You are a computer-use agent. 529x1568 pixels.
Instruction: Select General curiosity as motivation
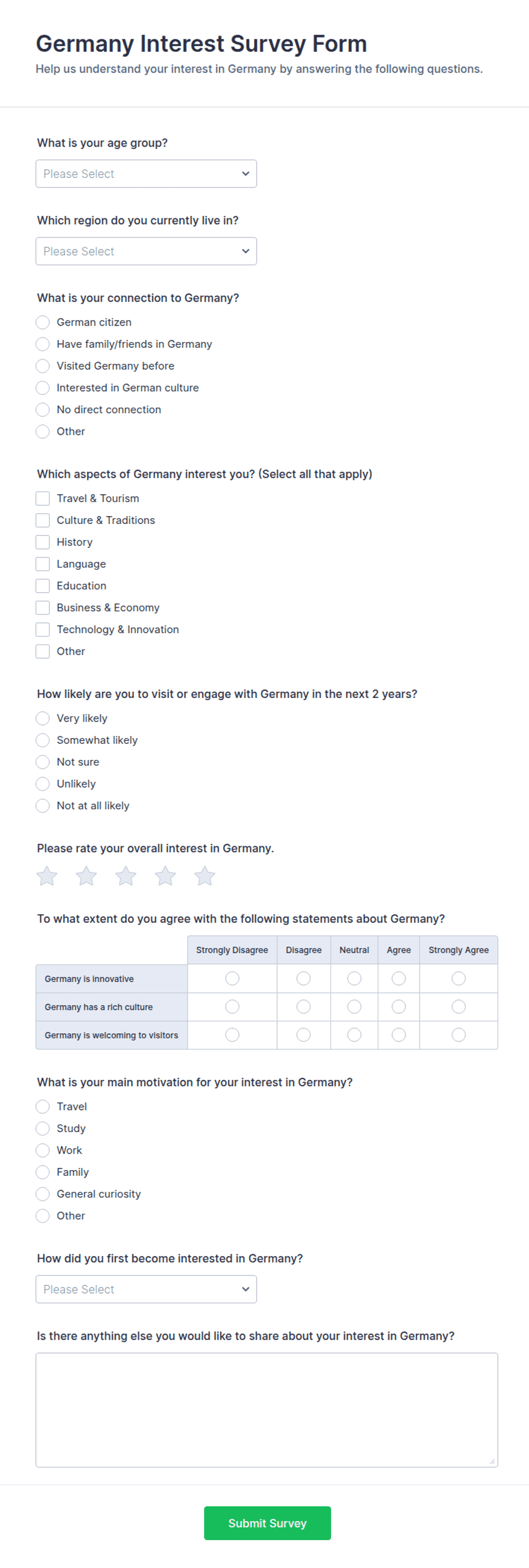click(x=43, y=1193)
